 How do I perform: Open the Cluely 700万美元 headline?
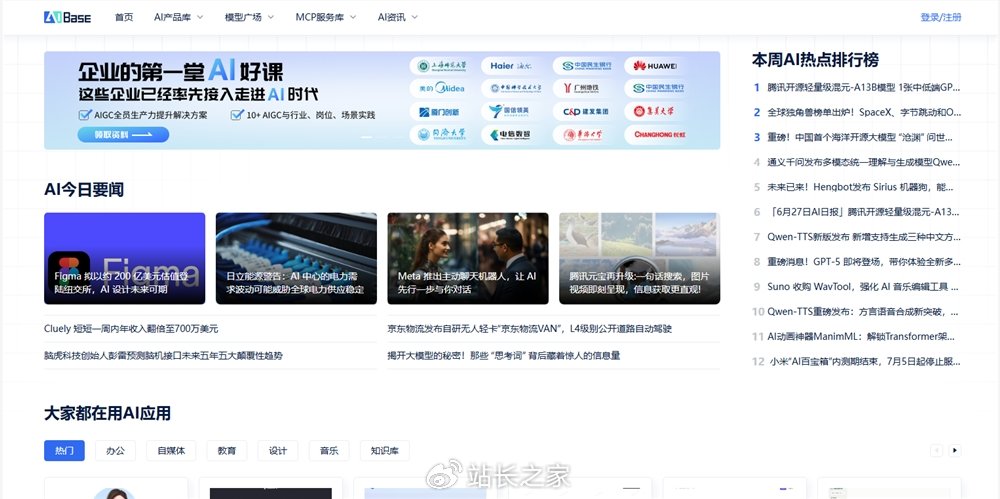click(x=131, y=329)
